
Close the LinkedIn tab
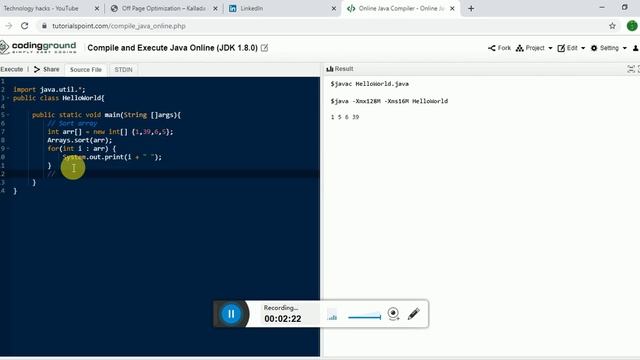(x=333, y=8)
